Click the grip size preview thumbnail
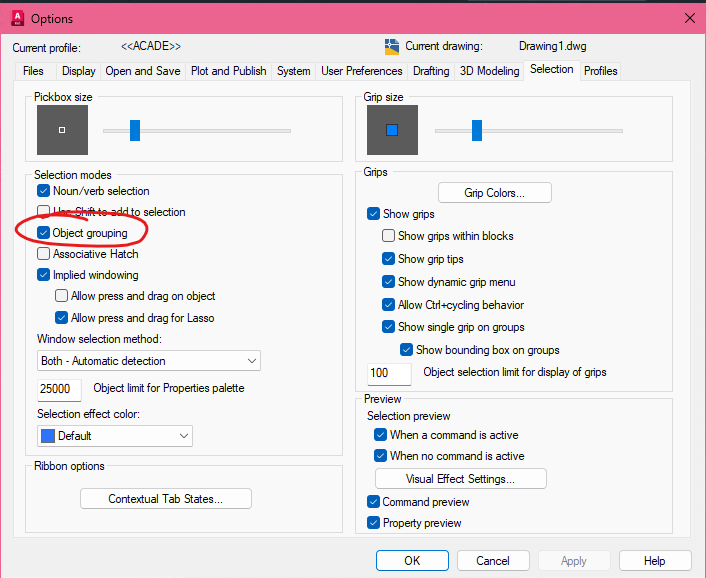The height and width of the screenshot is (578, 706). click(x=392, y=130)
